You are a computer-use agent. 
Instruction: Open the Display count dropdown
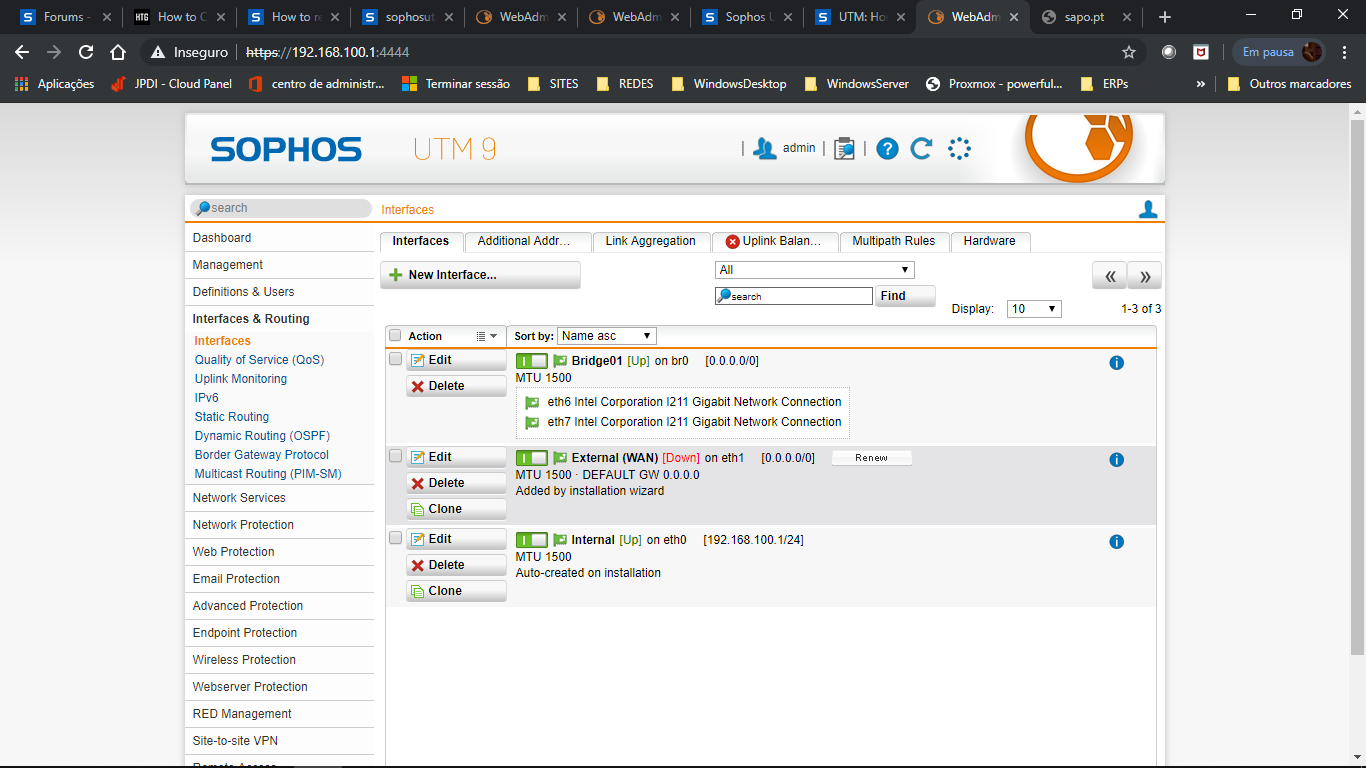coord(1034,309)
